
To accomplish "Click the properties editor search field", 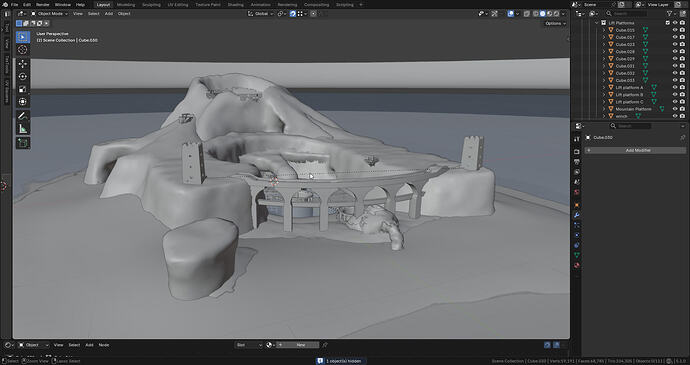I will coord(630,126).
